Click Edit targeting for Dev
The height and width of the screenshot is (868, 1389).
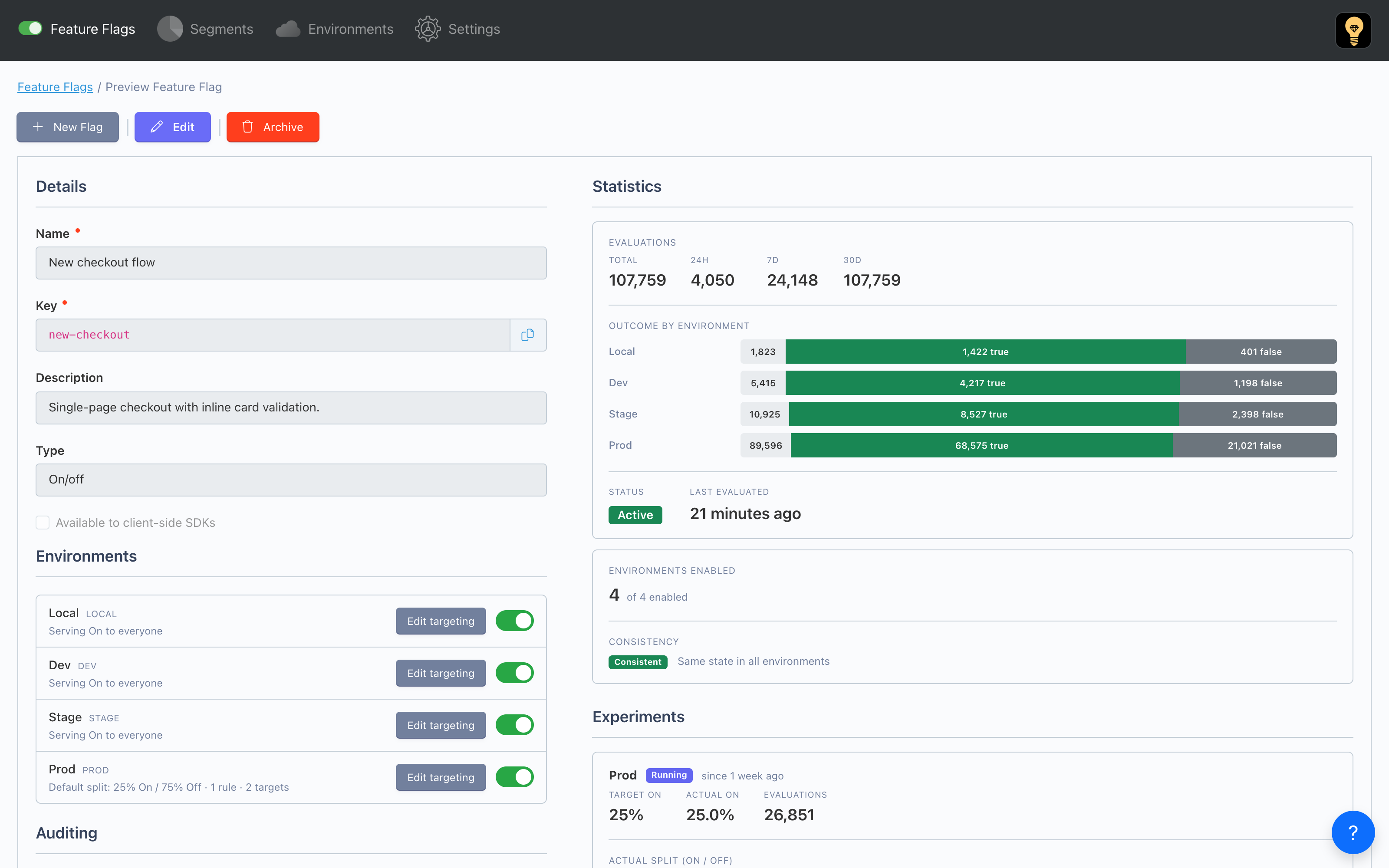441,674
